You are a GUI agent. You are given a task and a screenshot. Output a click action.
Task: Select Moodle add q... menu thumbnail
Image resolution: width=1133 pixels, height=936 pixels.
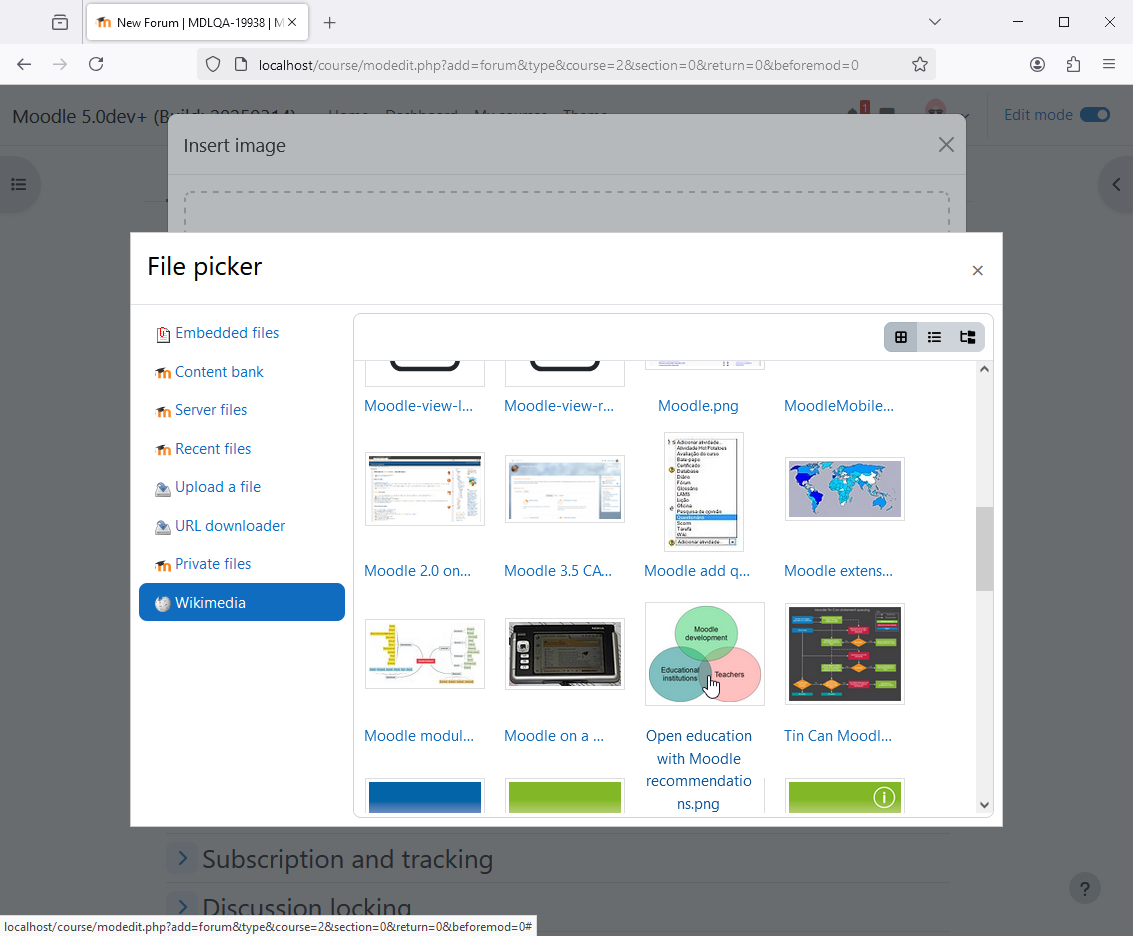(704, 491)
